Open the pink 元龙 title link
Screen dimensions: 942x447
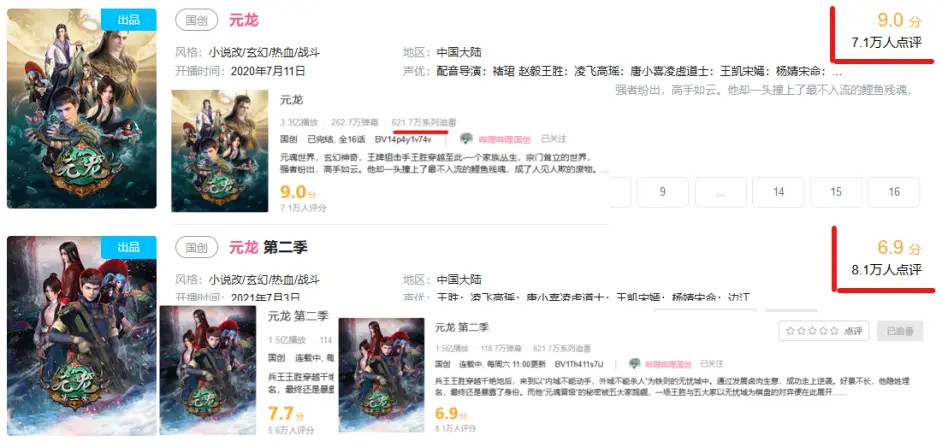[243, 20]
